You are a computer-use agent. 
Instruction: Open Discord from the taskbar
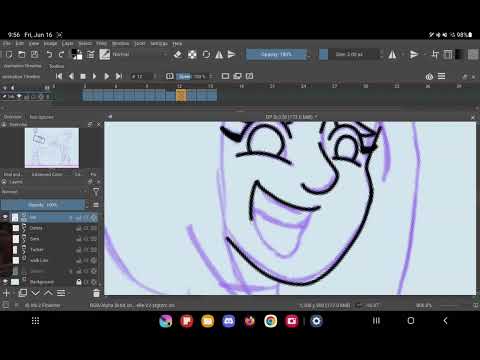[x=229, y=321]
